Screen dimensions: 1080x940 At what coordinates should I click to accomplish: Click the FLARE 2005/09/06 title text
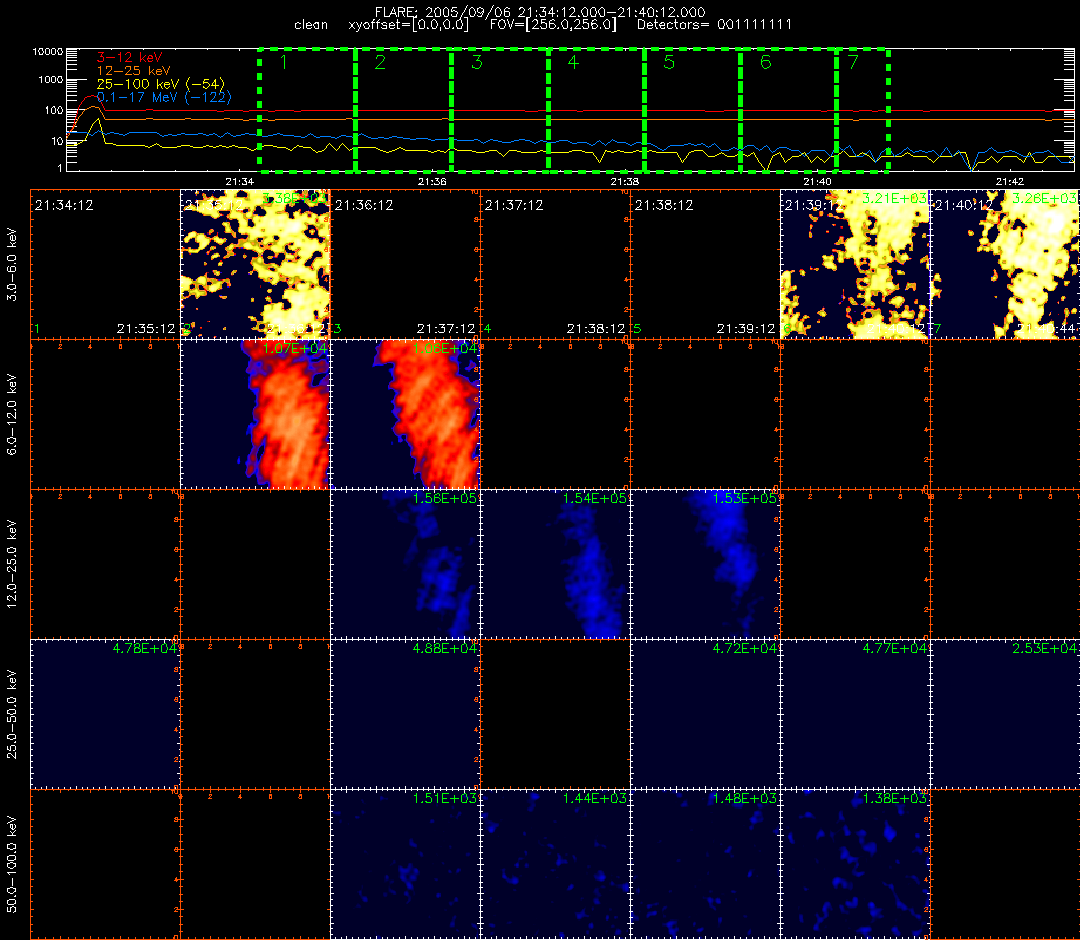click(x=540, y=12)
